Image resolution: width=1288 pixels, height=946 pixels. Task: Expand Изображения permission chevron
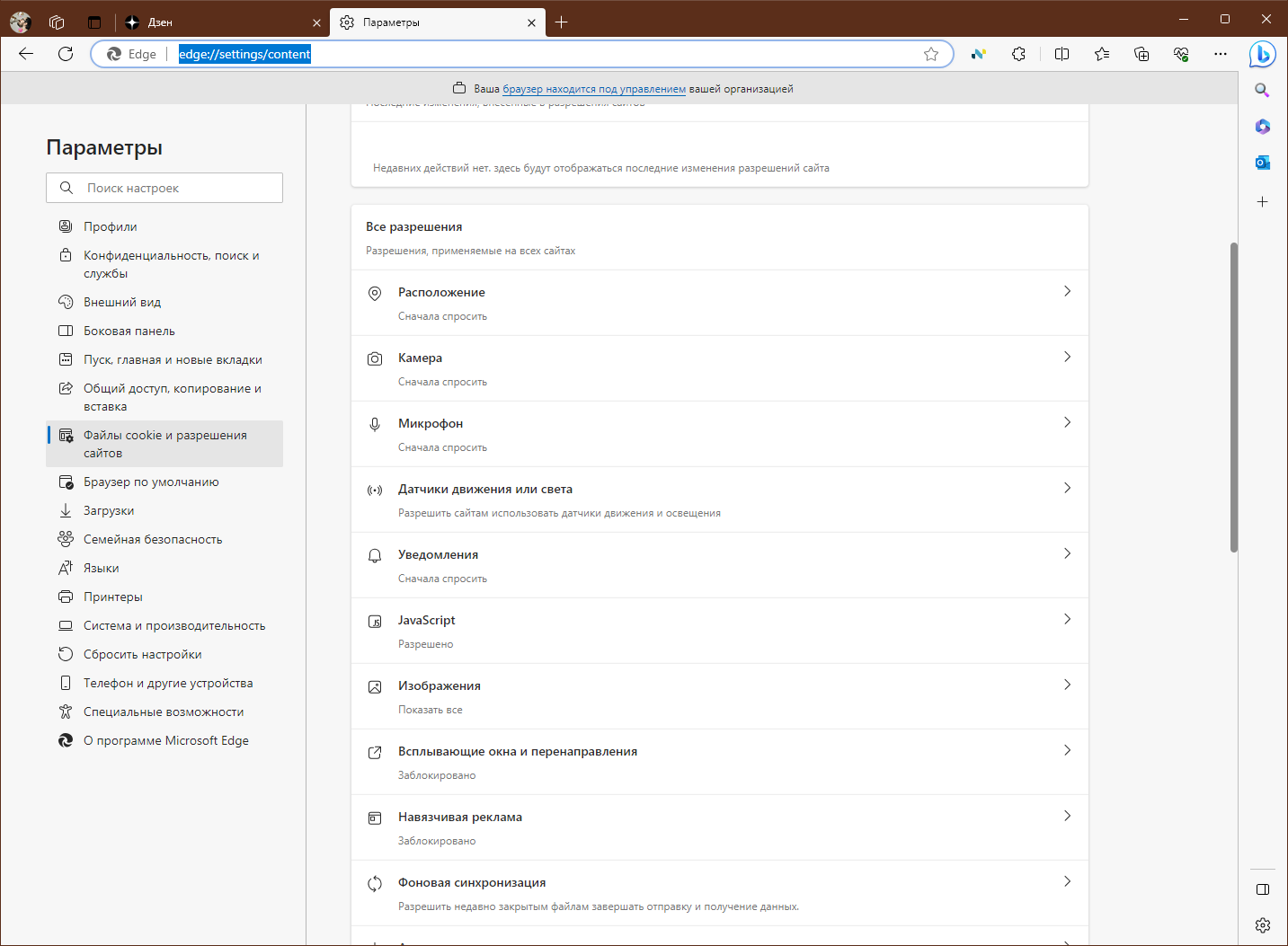click(1067, 685)
